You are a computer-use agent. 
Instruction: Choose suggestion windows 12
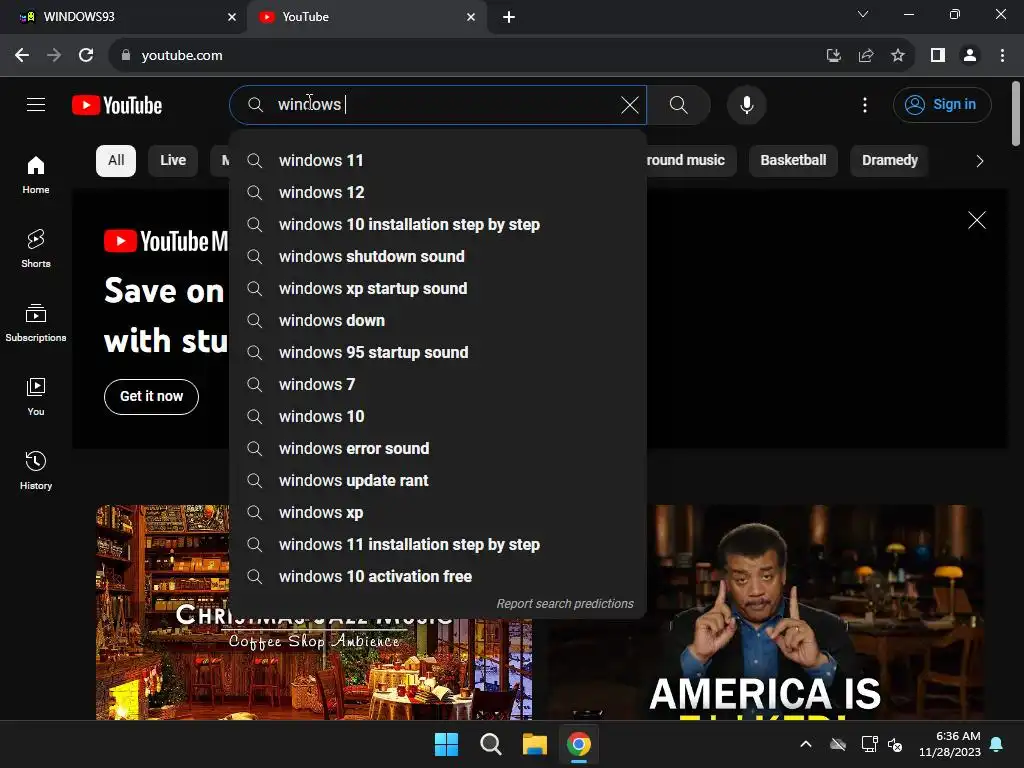point(438,193)
